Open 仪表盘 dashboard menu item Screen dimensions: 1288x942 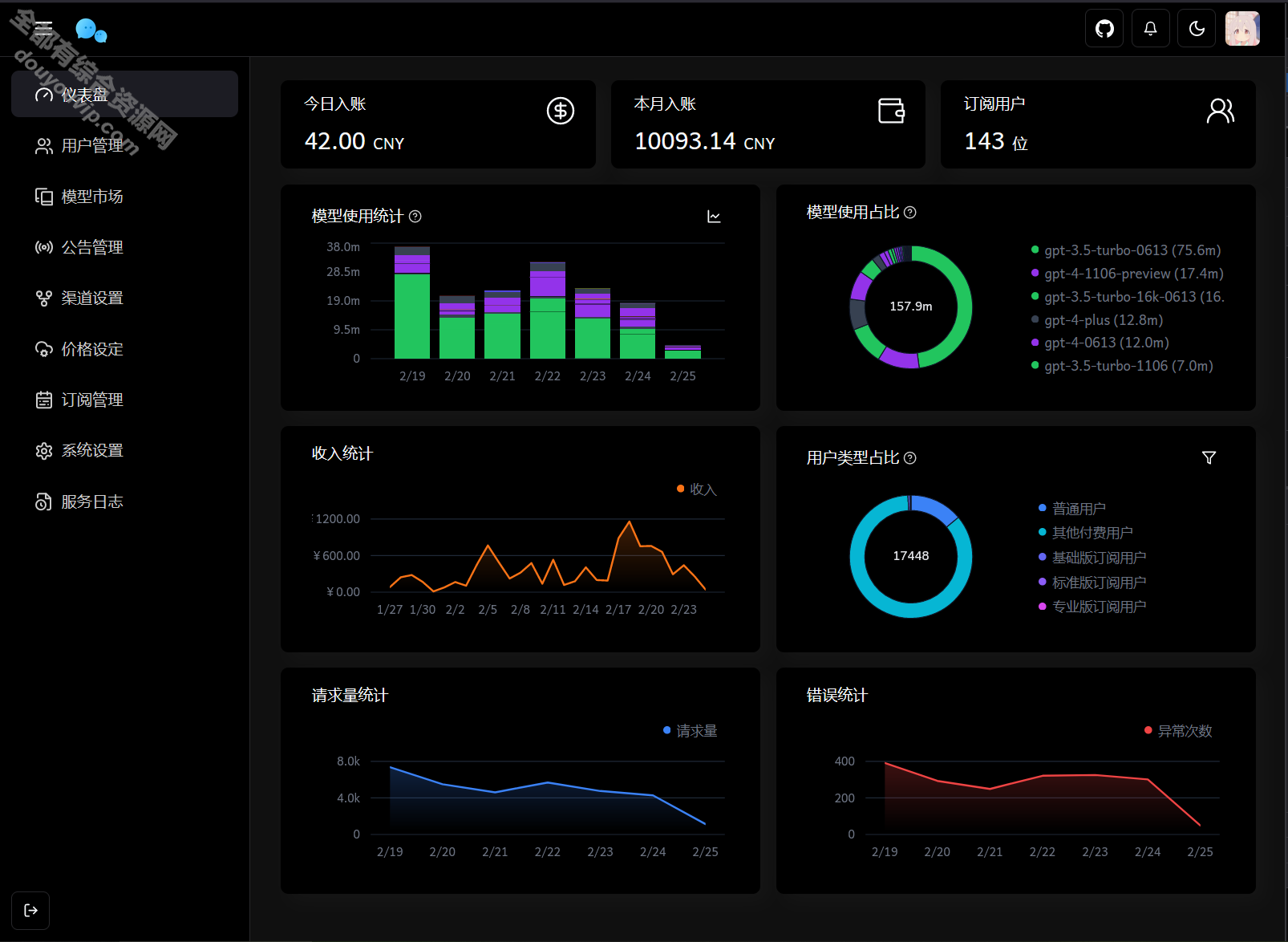124,94
